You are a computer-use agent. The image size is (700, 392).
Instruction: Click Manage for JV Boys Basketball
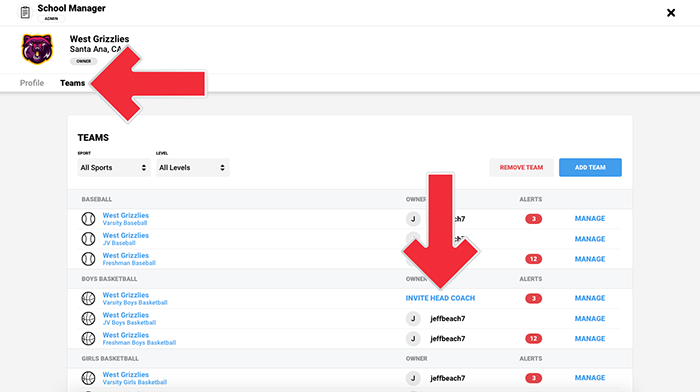[590, 318]
